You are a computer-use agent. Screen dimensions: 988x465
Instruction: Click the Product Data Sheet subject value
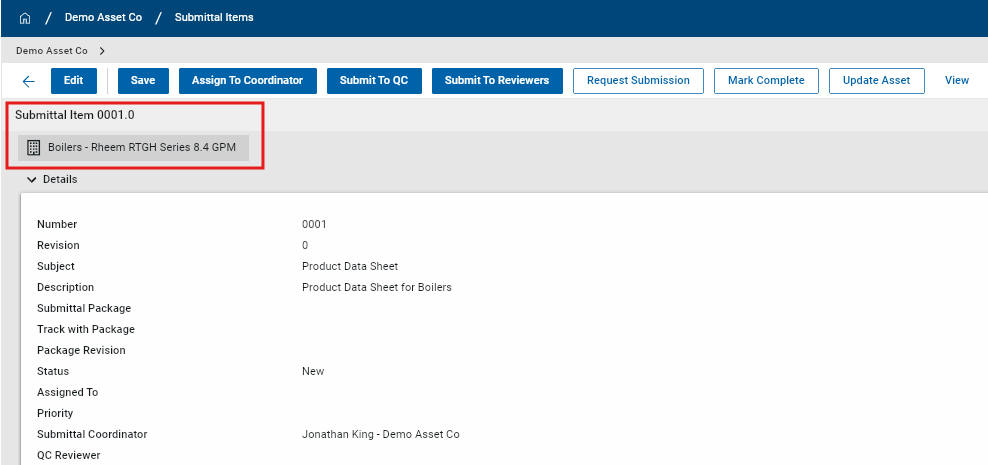[x=350, y=266]
